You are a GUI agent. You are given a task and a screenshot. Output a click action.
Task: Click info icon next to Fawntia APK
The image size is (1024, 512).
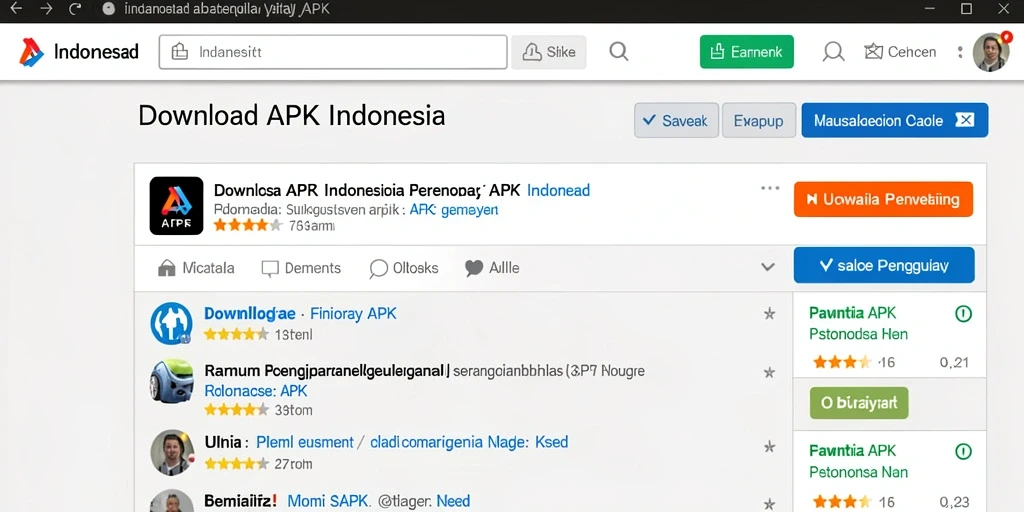pos(963,451)
